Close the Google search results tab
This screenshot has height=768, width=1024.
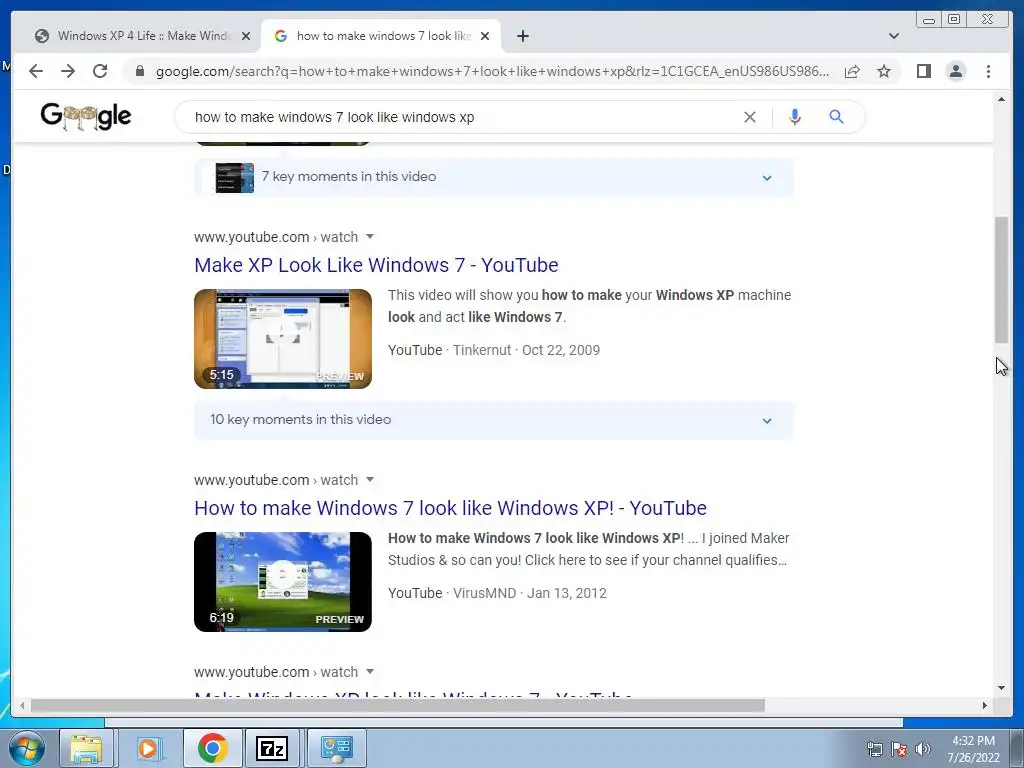485,36
